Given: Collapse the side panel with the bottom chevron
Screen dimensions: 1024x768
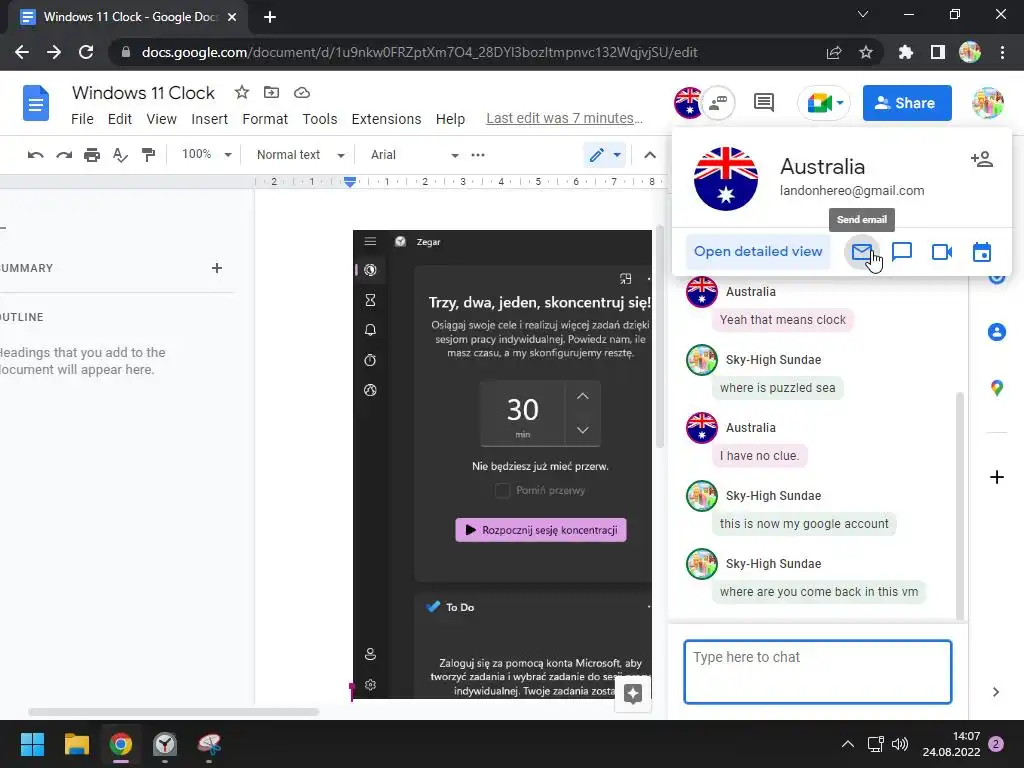Looking at the screenshot, I should pyautogui.click(x=996, y=692).
